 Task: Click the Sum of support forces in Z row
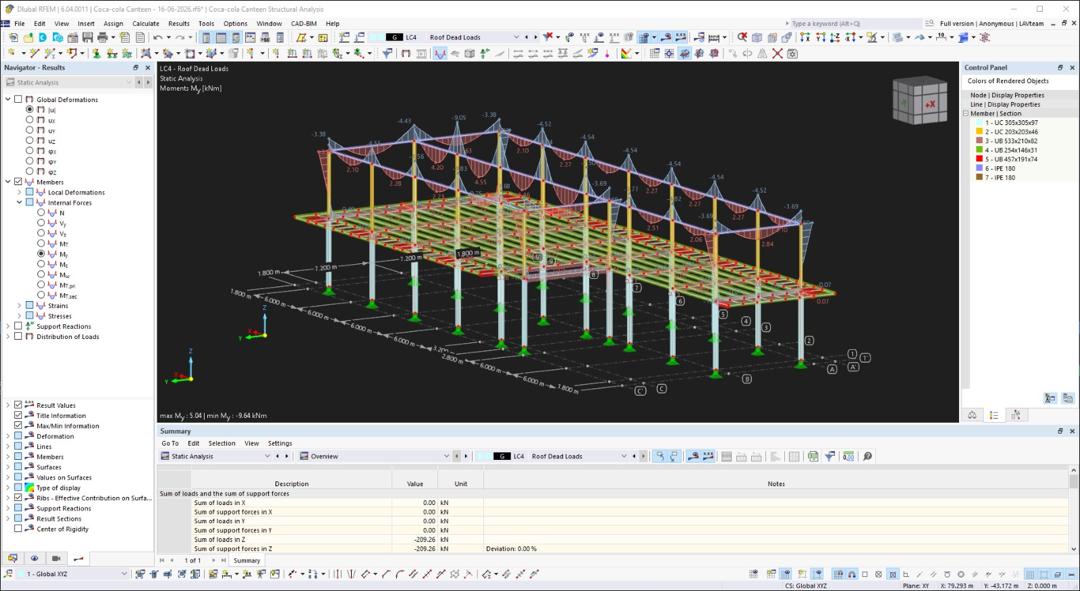click(x=613, y=549)
